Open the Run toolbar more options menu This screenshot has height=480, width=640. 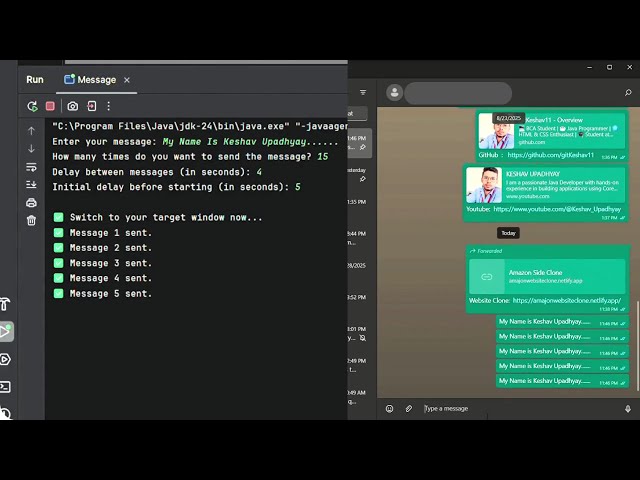pyautogui.click(x=109, y=107)
